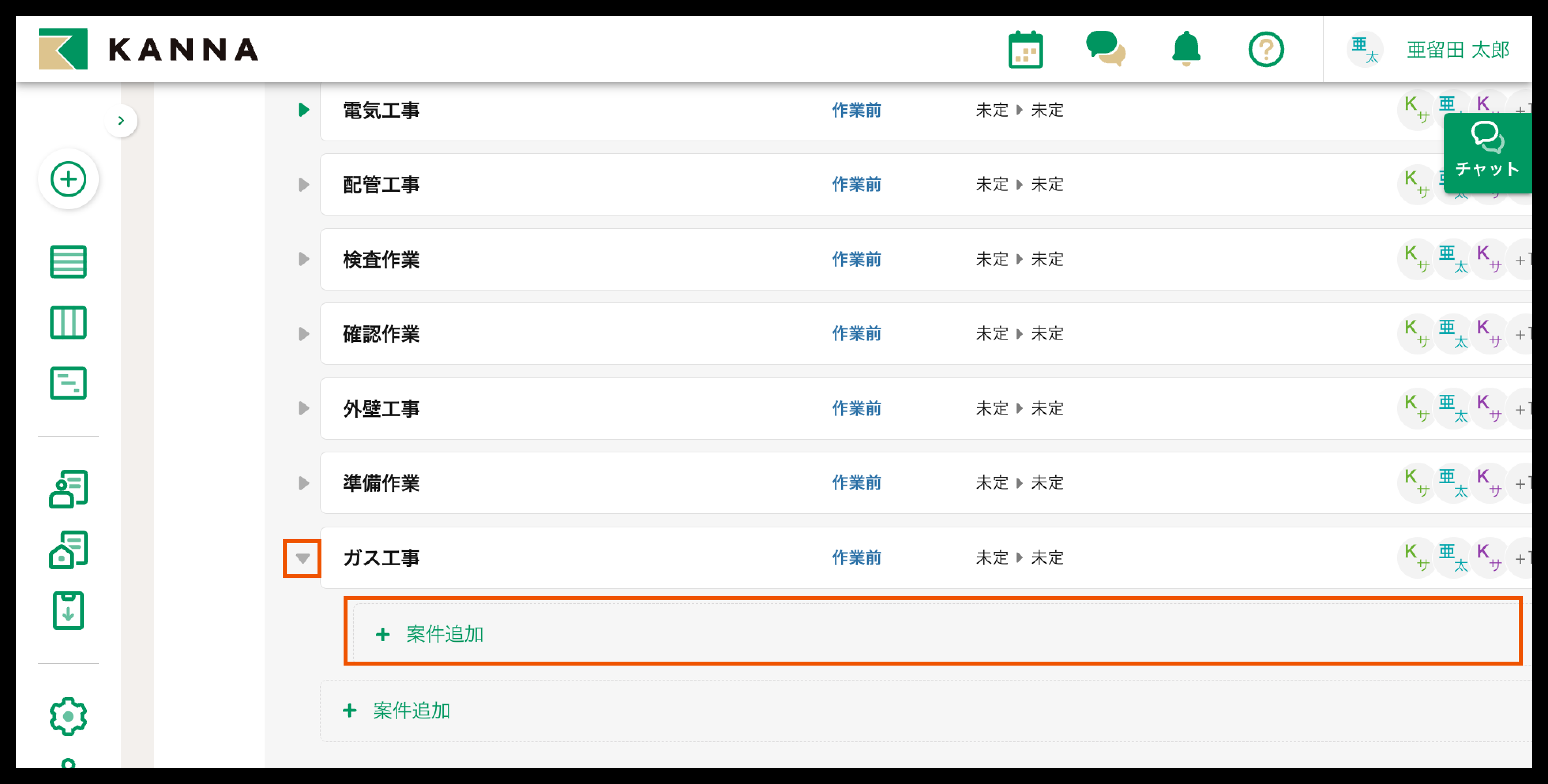Expand the 外壁工事 row triangle
Image resolution: width=1548 pixels, height=784 pixels.
point(303,409)
